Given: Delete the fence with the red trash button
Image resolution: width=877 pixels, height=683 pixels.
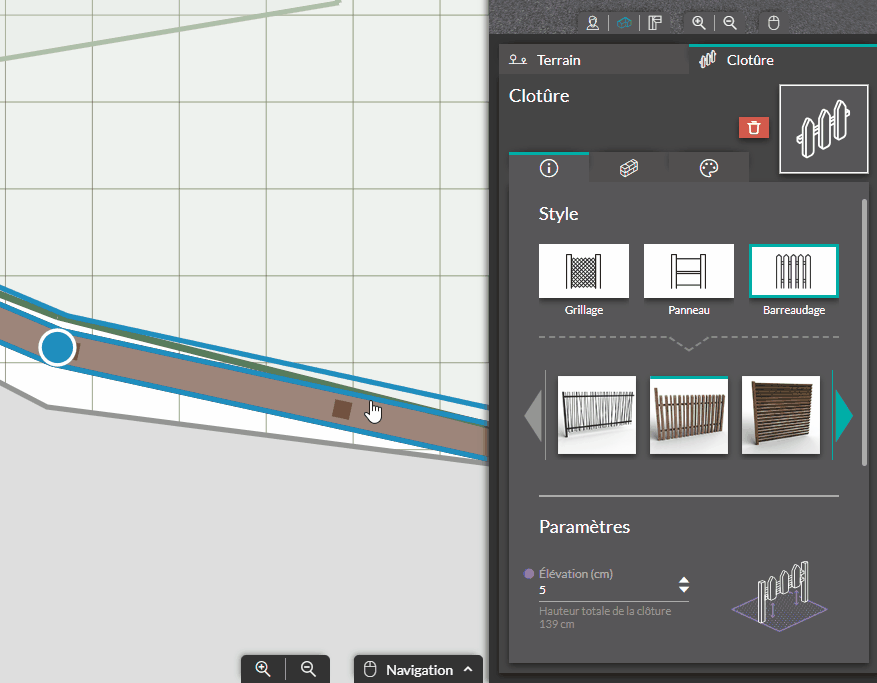Looking at the screenshot, I should pyautogui.click(x=754, y=127).
